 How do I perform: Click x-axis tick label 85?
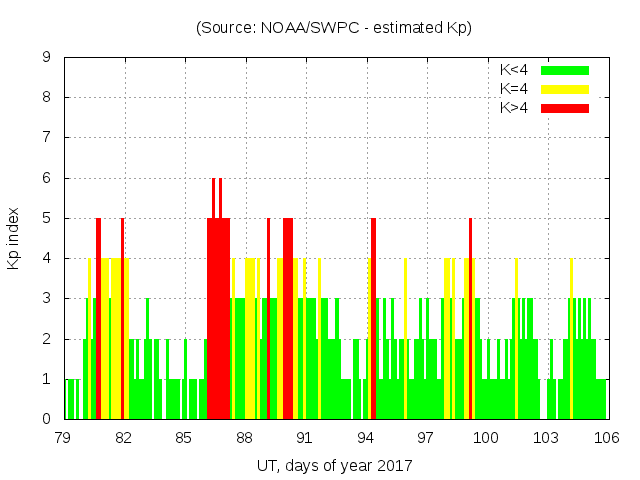click(184, 438)
